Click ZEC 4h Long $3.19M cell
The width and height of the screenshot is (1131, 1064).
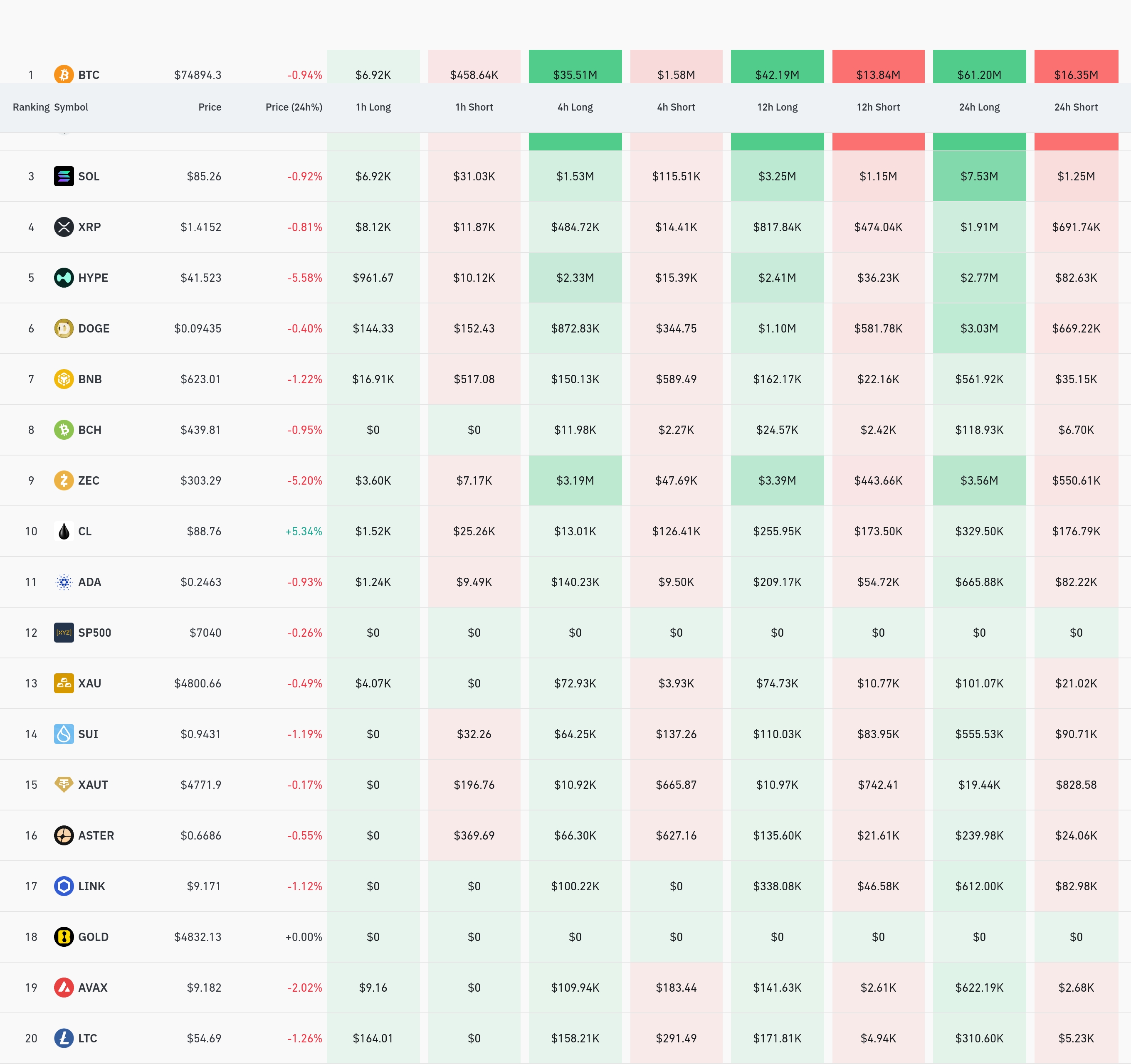pyautogui.click(x=575, y=480)
